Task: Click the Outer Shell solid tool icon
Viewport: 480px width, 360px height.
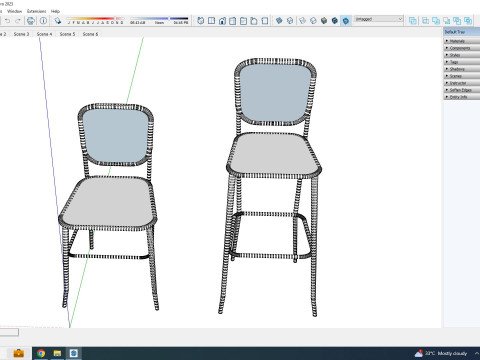Action: pos(413,21)
